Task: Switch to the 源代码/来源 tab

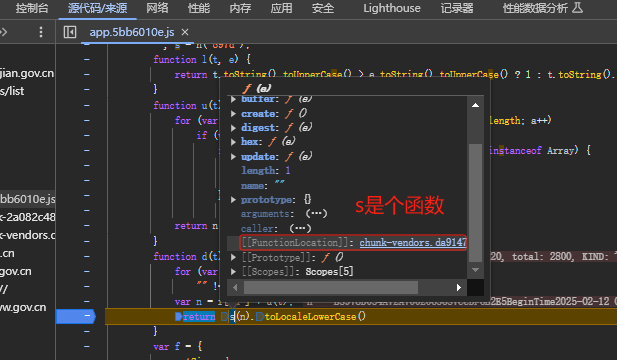Action: pos(98,8)
